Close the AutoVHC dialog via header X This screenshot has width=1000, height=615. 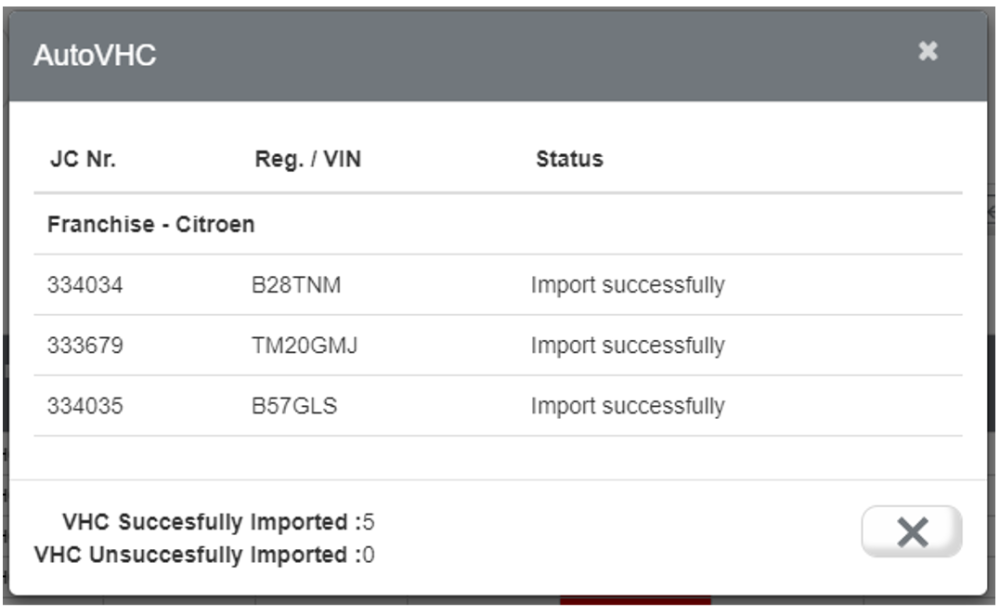coord(928,51)
